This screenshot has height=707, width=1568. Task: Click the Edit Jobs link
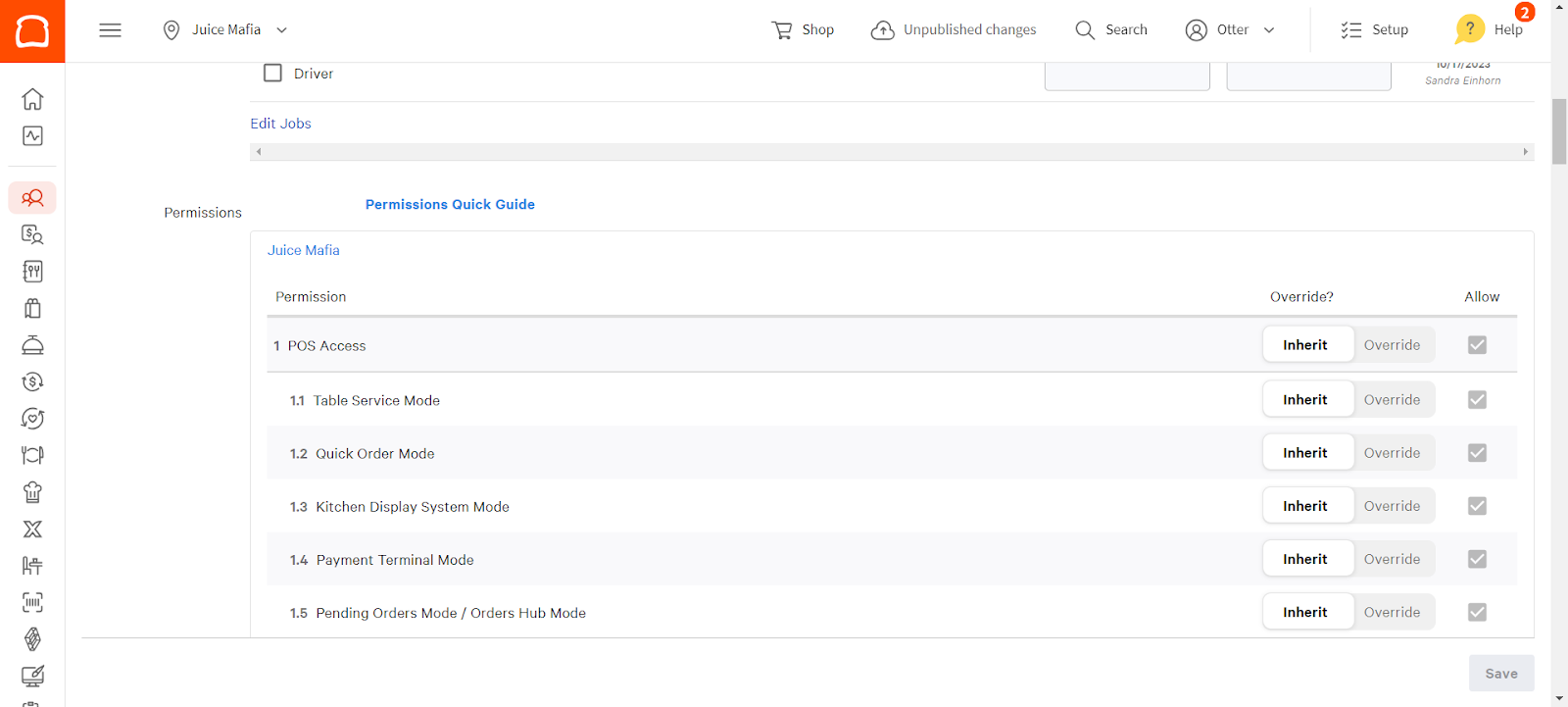pyautogui.click(x=280, y=124)
